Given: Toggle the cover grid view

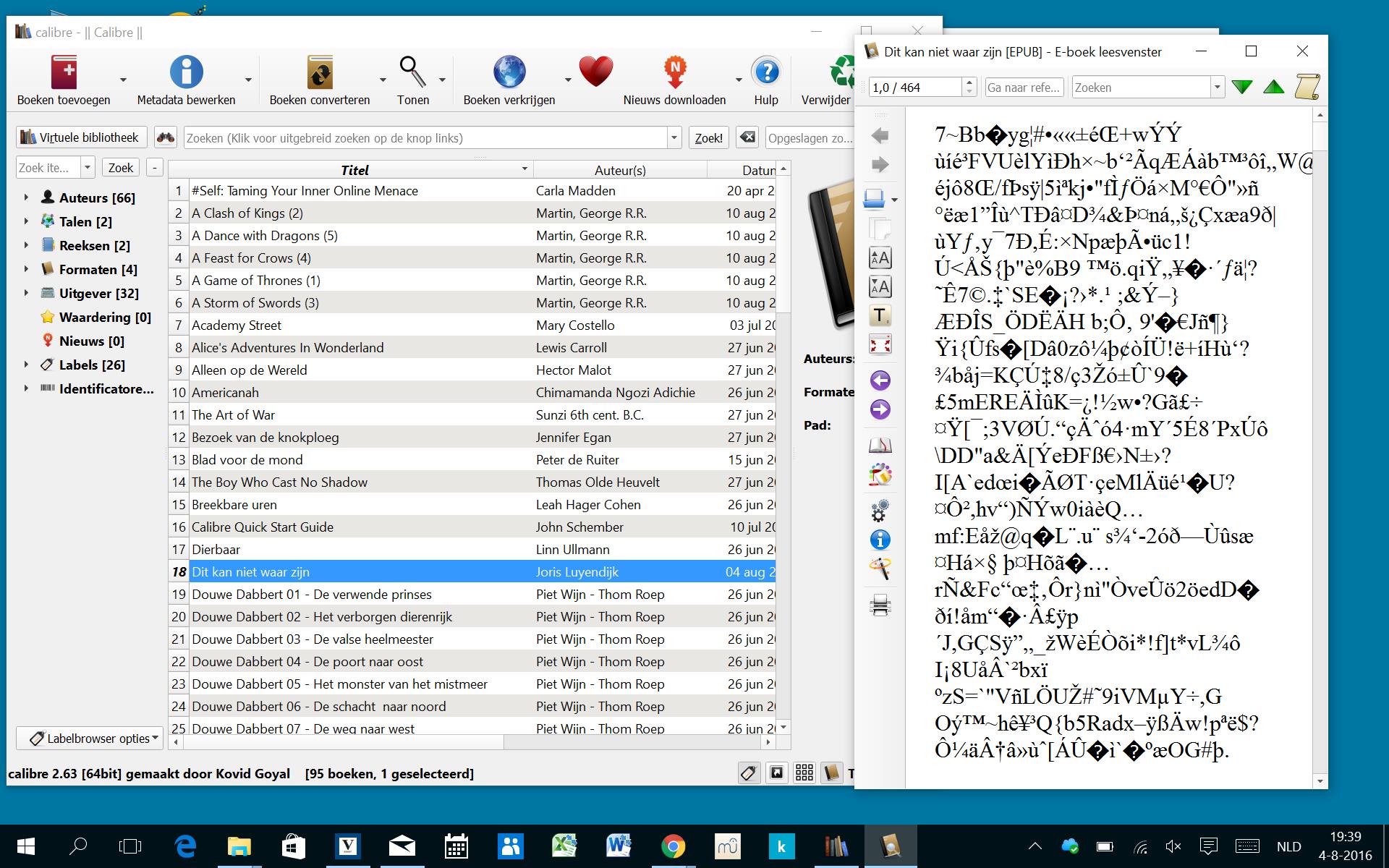Looking at the screenshot, I should click(804, 773).
